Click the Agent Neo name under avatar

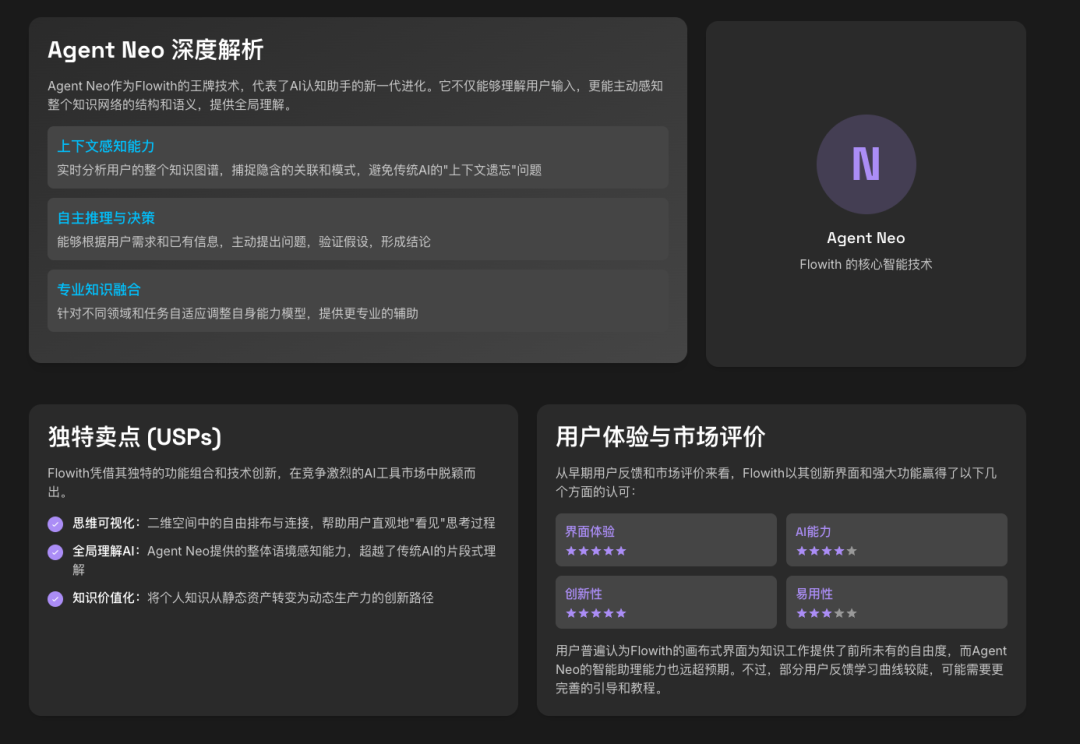[x=866, y=238]
